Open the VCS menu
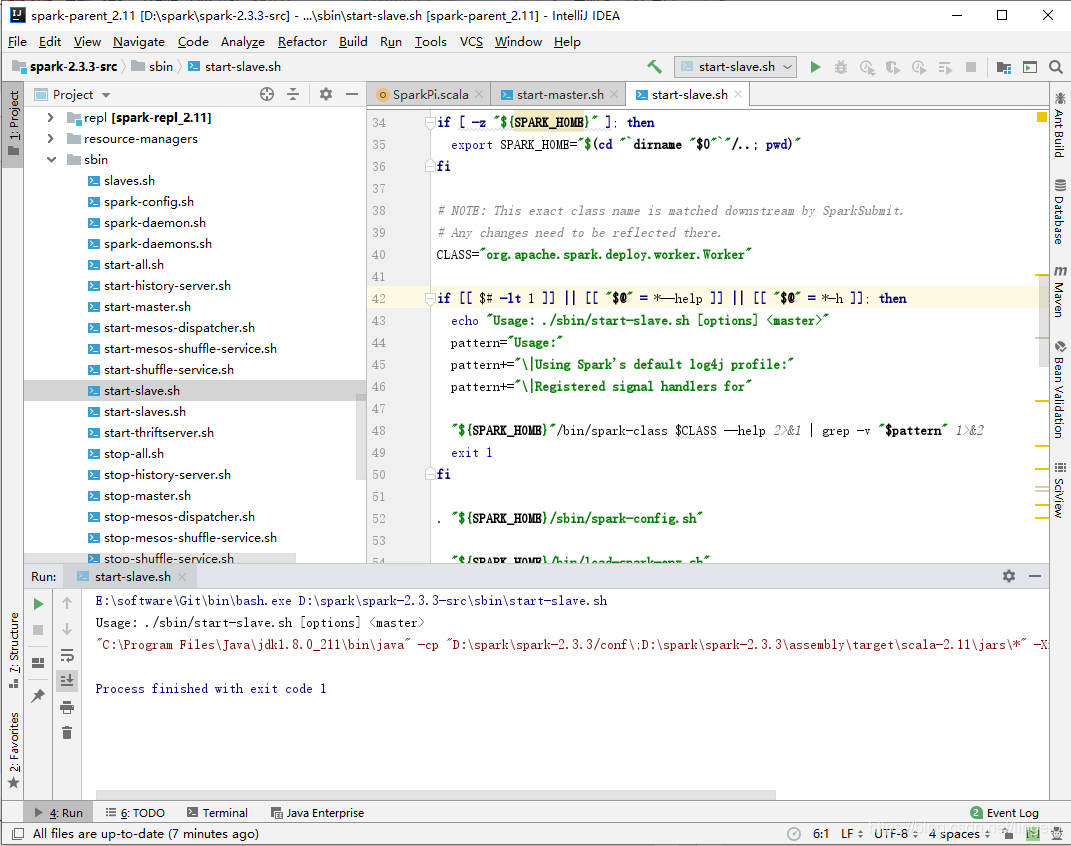The width and height of the screenshot is (1071, 846). click(471, 42)
